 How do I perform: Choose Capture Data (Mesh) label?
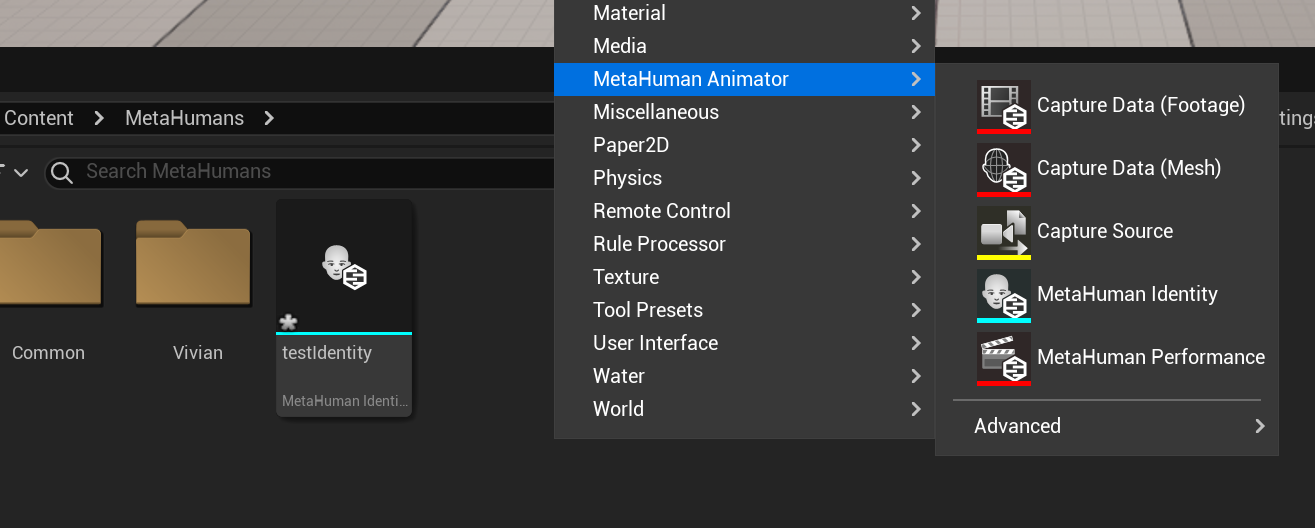tap(1129, 169)
